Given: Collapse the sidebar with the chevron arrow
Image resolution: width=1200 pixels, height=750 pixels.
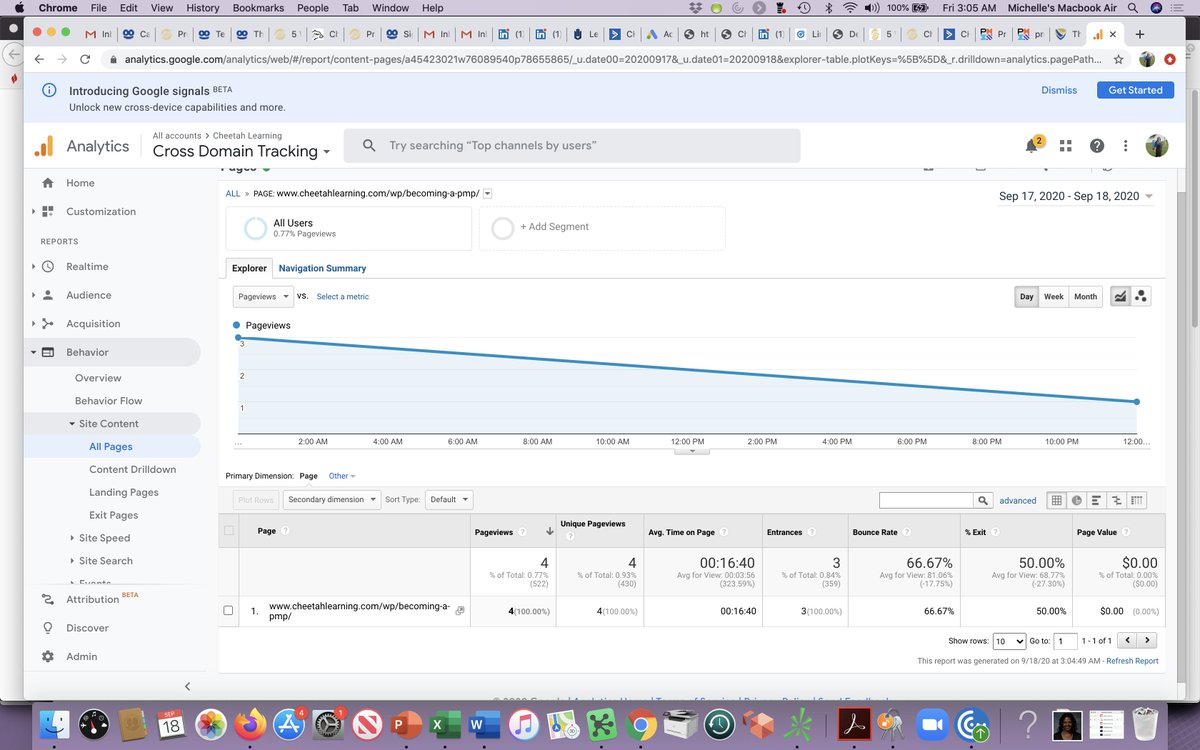Looking at the screenshot, I should (187, 686).
